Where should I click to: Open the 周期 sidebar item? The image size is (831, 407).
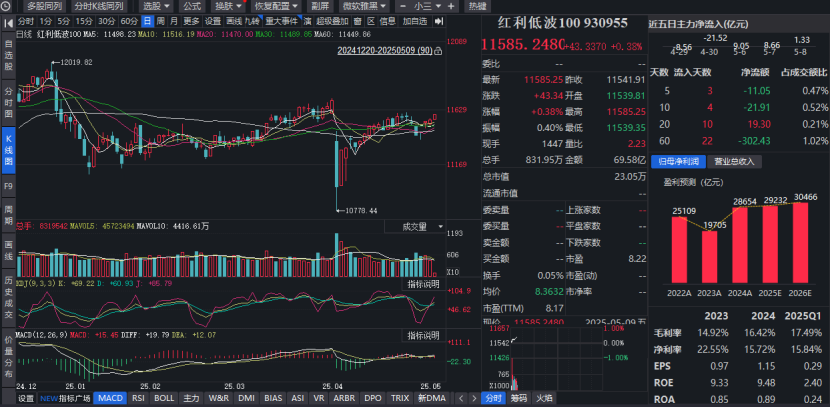[9, 213]
